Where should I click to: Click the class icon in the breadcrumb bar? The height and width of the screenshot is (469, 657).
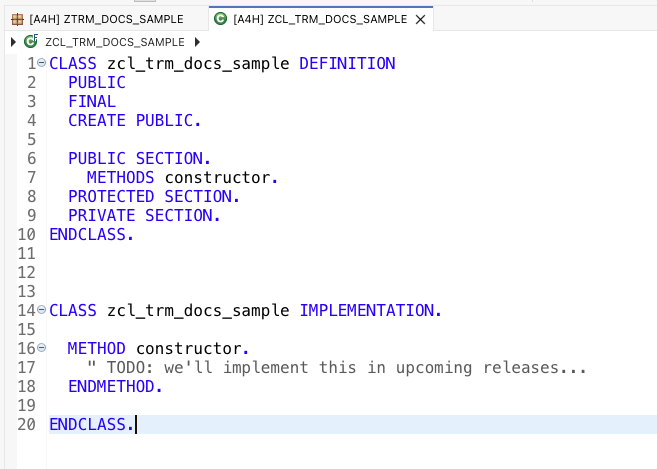[31, 42]
